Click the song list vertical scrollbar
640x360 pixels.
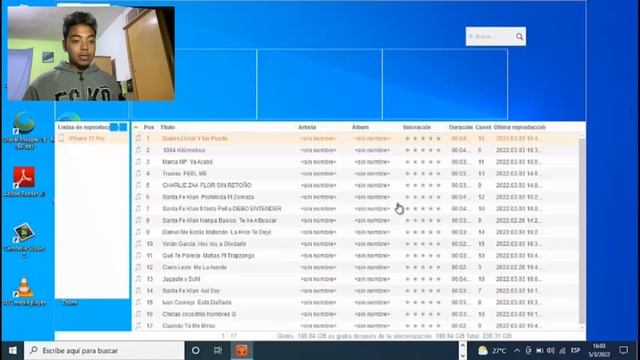[582, 231]
